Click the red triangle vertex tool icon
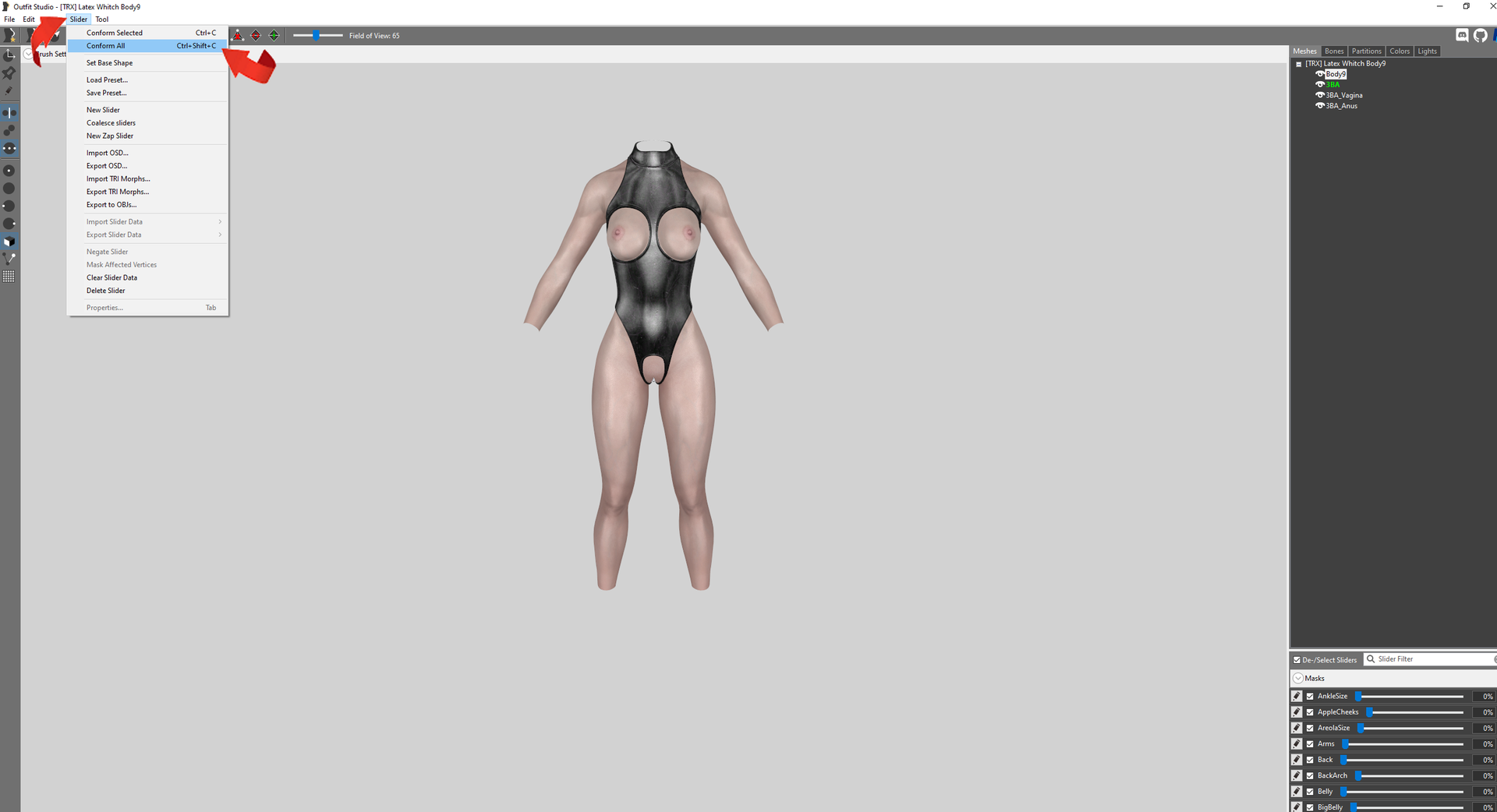Image resolution: width=1497 pixels, height=812 pixels. tap(238, 36)
